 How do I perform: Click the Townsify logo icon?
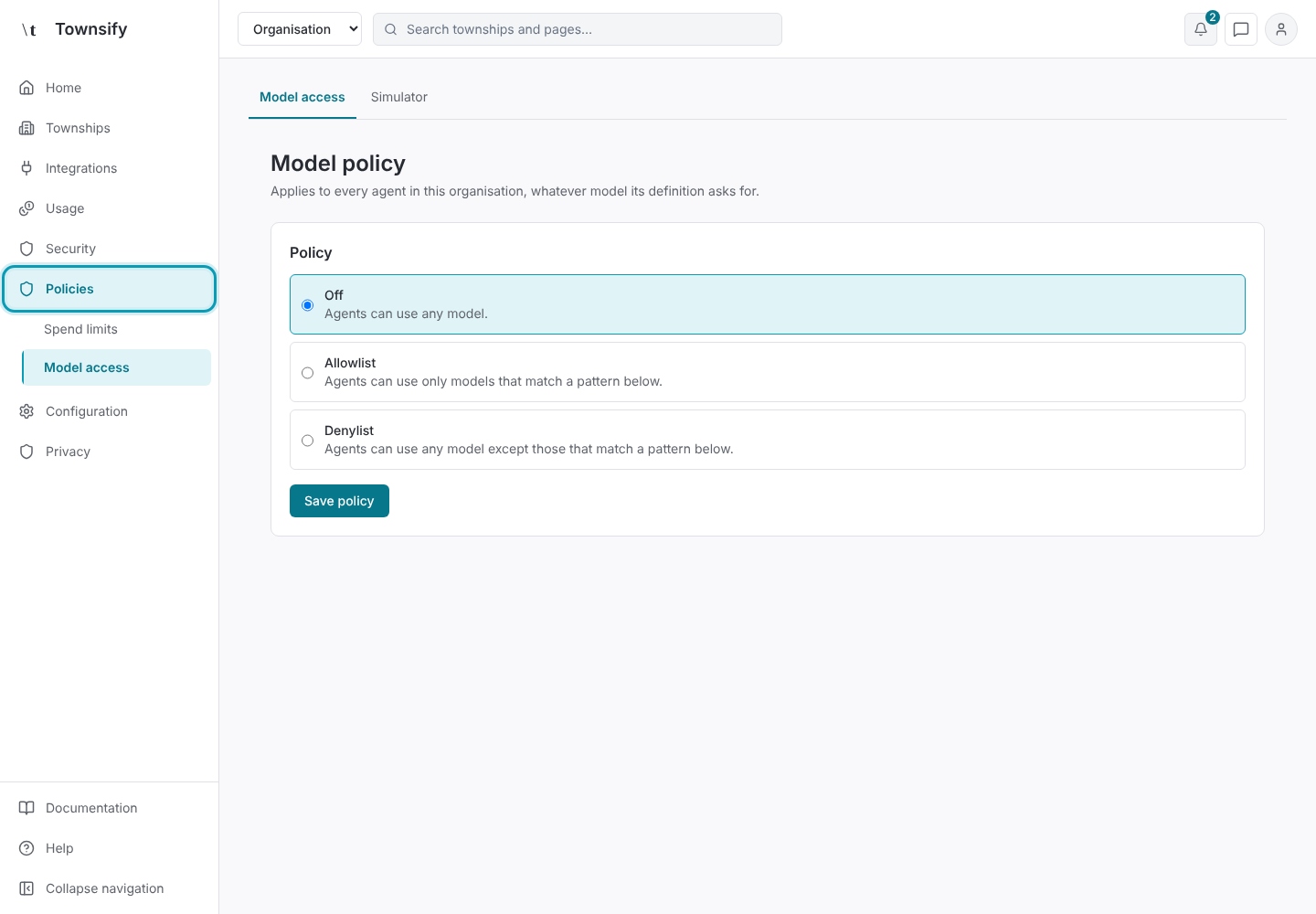[29, 29]
